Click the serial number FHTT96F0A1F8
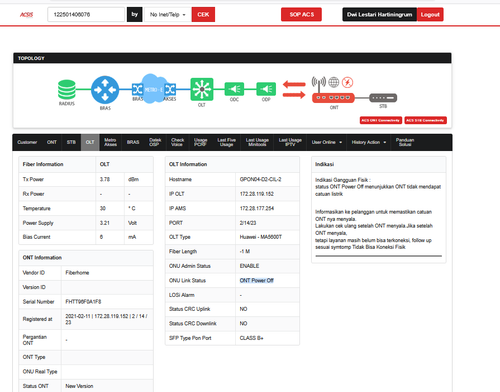The width and height of the screenshot is (500, 392). point(83,302)
